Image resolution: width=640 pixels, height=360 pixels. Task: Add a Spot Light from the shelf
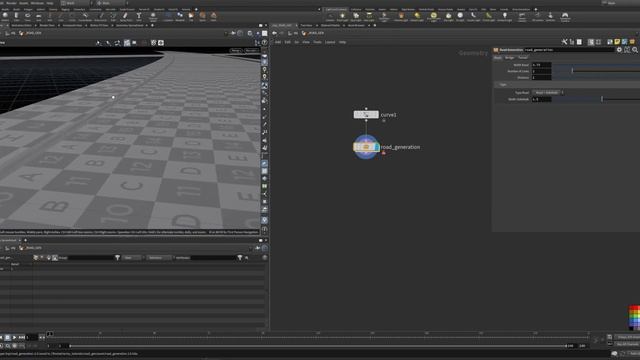pos(356,16)
